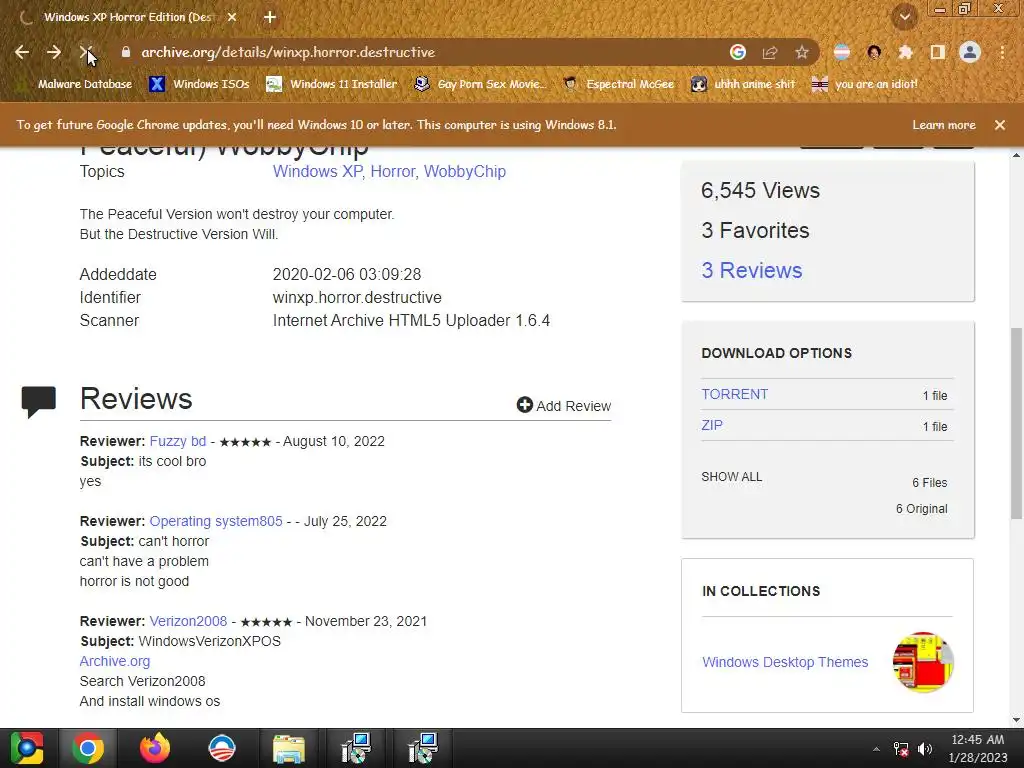Open Windows Desktop Themes collection
Image resolution: width=1024 pixels, height=768 pixels.
click(x=785, y=662)
